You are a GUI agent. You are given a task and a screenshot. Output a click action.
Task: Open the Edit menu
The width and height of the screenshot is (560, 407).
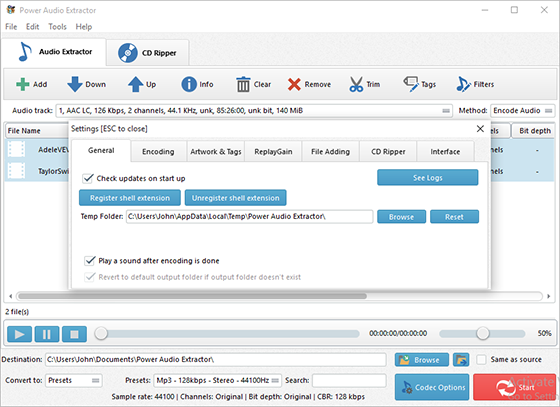pyautogui.click(x=32, y=27)
